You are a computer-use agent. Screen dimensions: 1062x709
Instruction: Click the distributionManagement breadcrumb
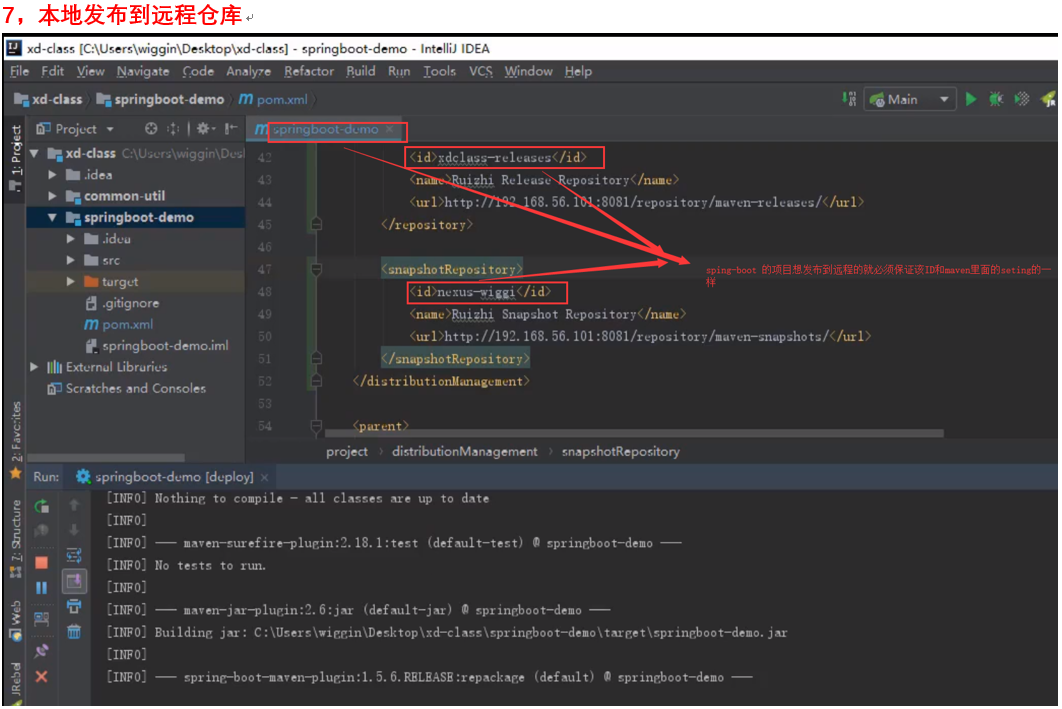click(x=464, y=451)
